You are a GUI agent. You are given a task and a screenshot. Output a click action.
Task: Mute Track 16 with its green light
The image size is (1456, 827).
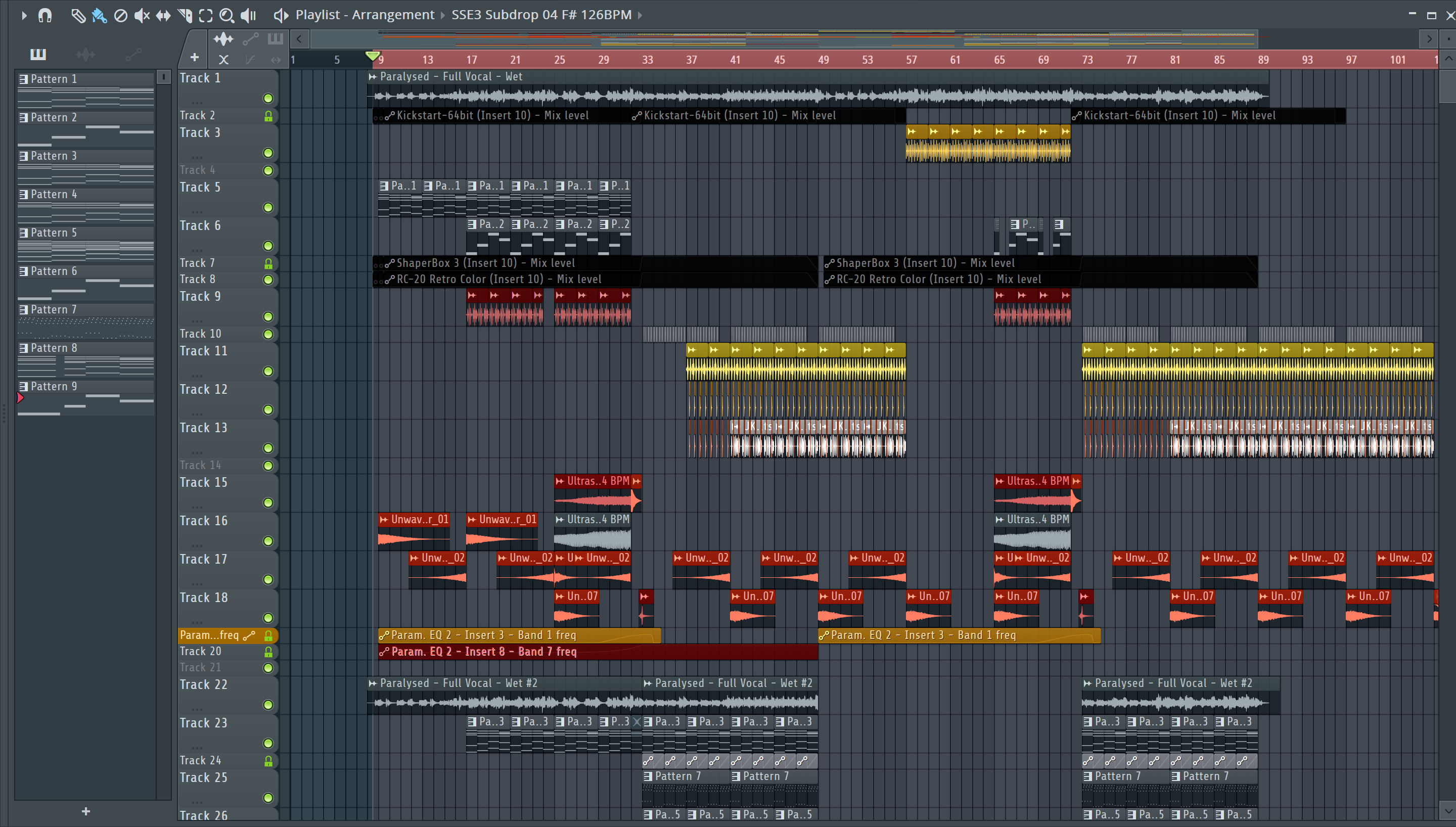268,541
